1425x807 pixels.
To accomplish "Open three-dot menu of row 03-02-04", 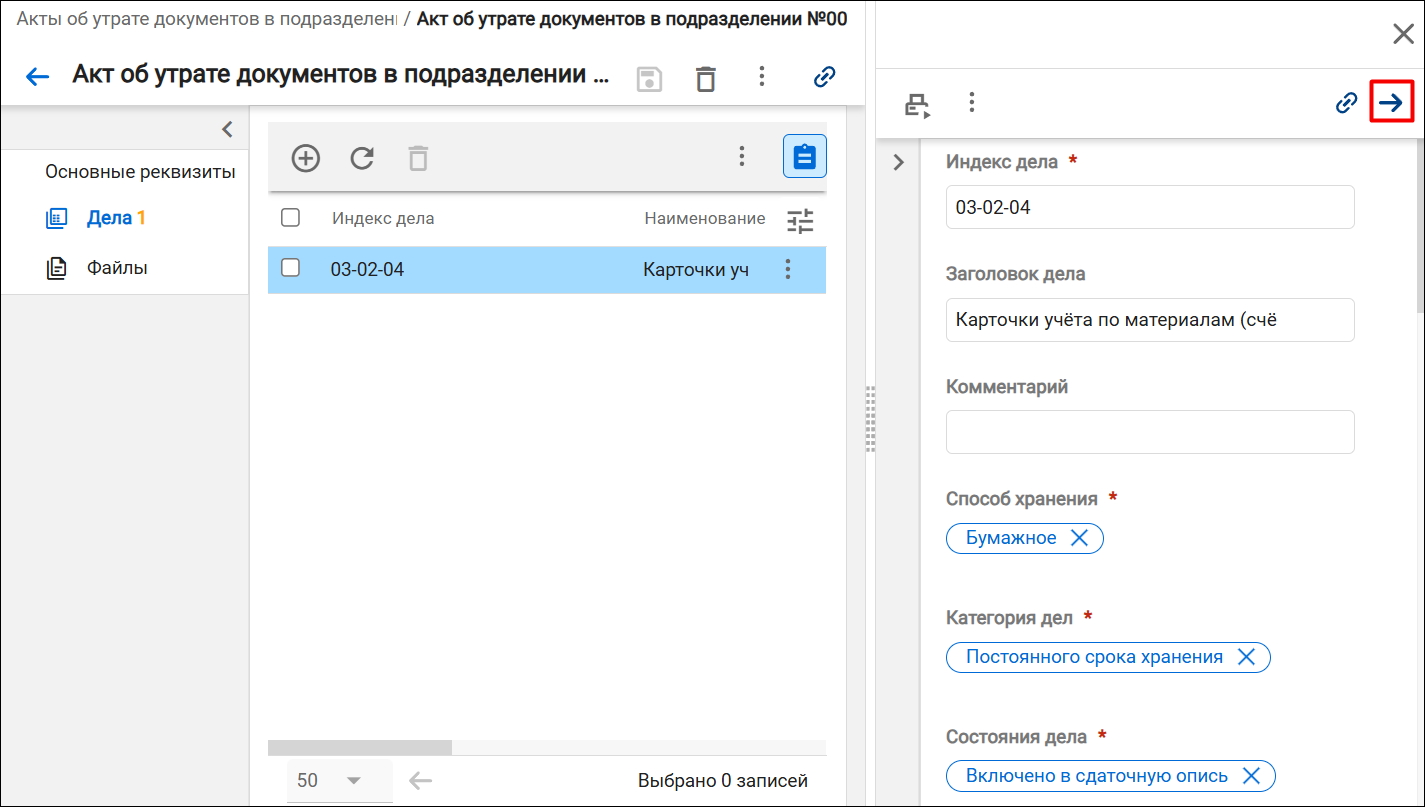I will (x=788, y=269).
